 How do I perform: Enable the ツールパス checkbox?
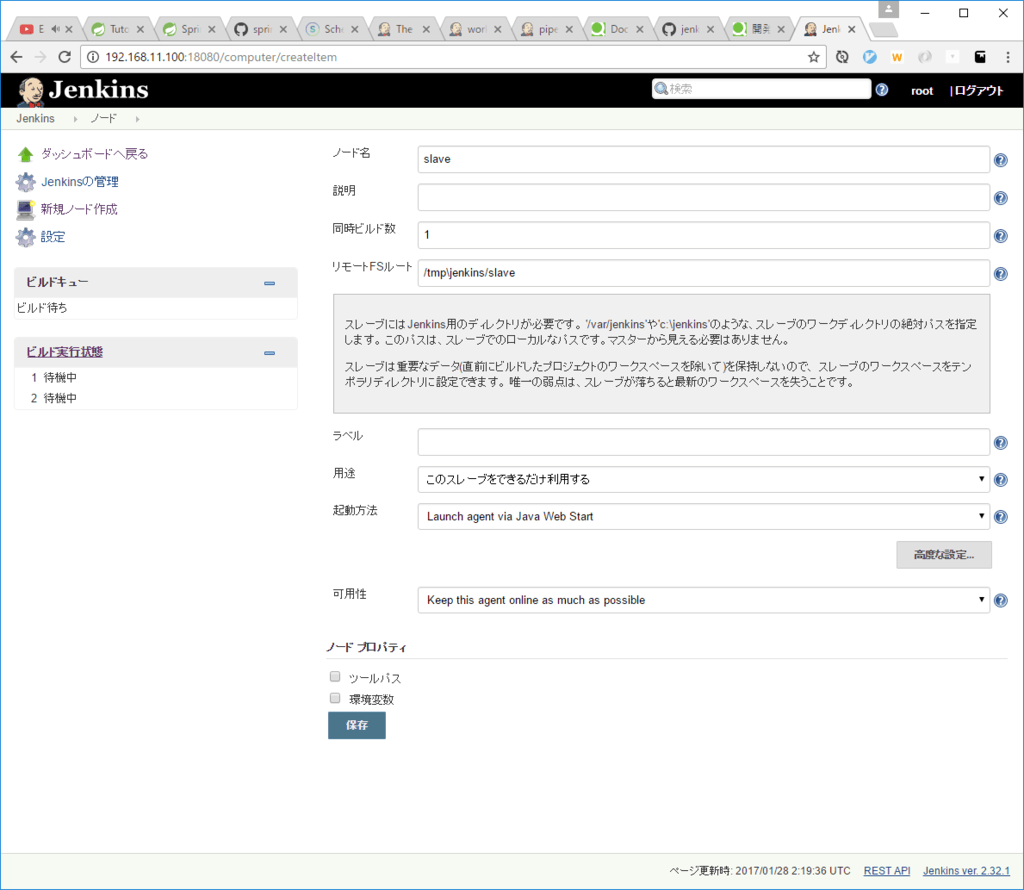point(336,677)
